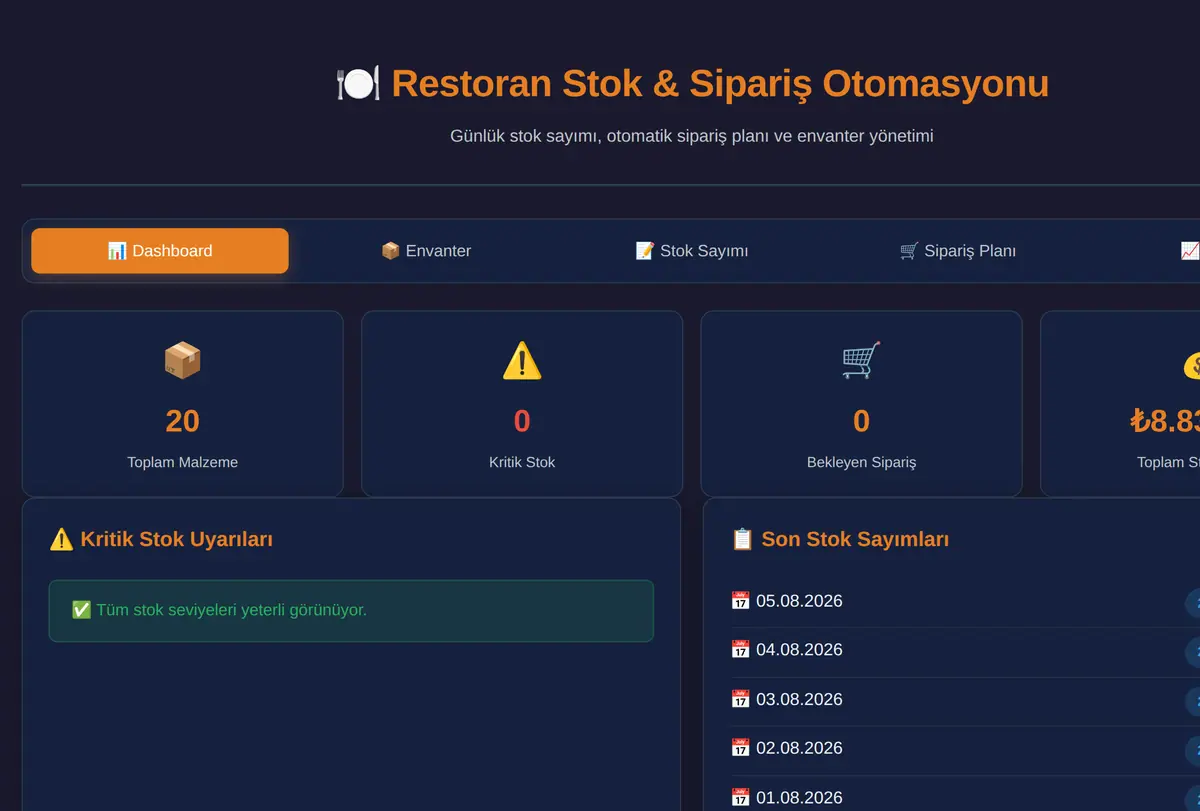The image size is (1200, 811).
Task: Click the warning icon beside Kritik Stok Uyarıları
Action: (61, 540)
